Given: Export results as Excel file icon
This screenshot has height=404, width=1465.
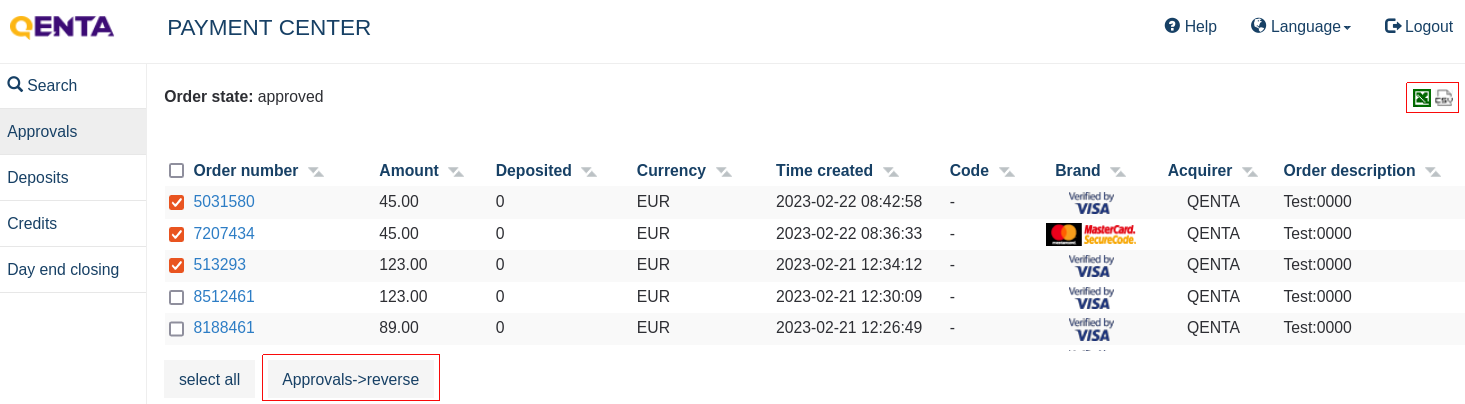Looking at the screenshot, I should coord(1421,98).
